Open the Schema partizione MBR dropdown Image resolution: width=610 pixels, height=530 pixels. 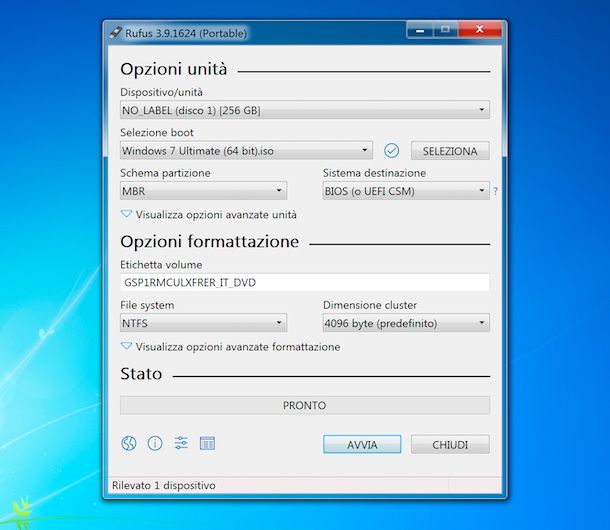(x=203, y=191)
